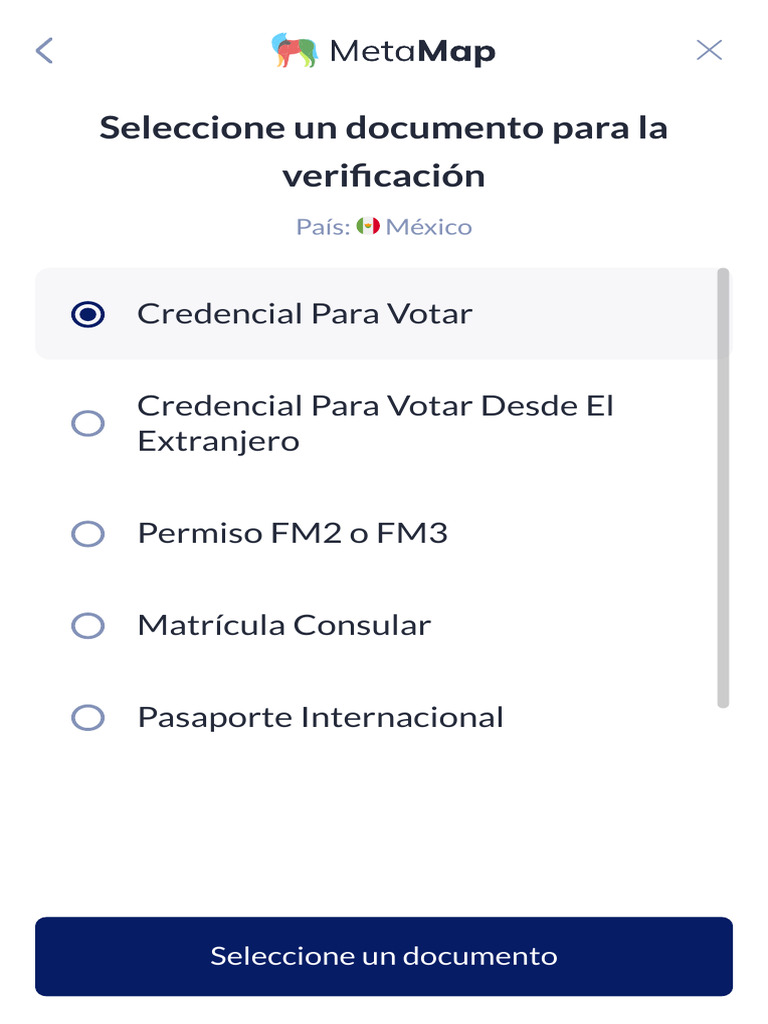Select the Permiso FM2 o FM3 radio button

pyautogui.click(x=88, y=534)
